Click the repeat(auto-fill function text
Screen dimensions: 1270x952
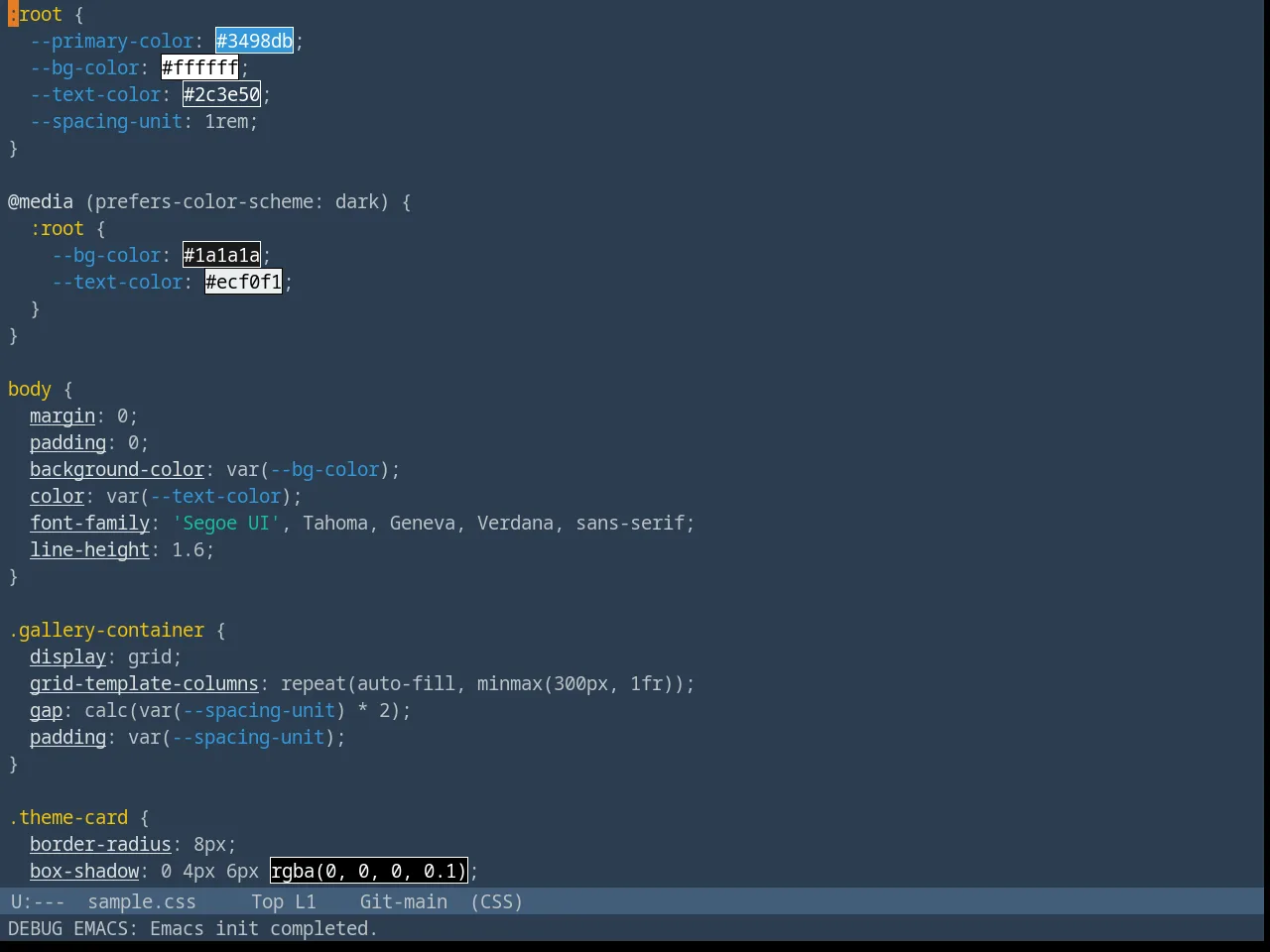click(368, 683)
